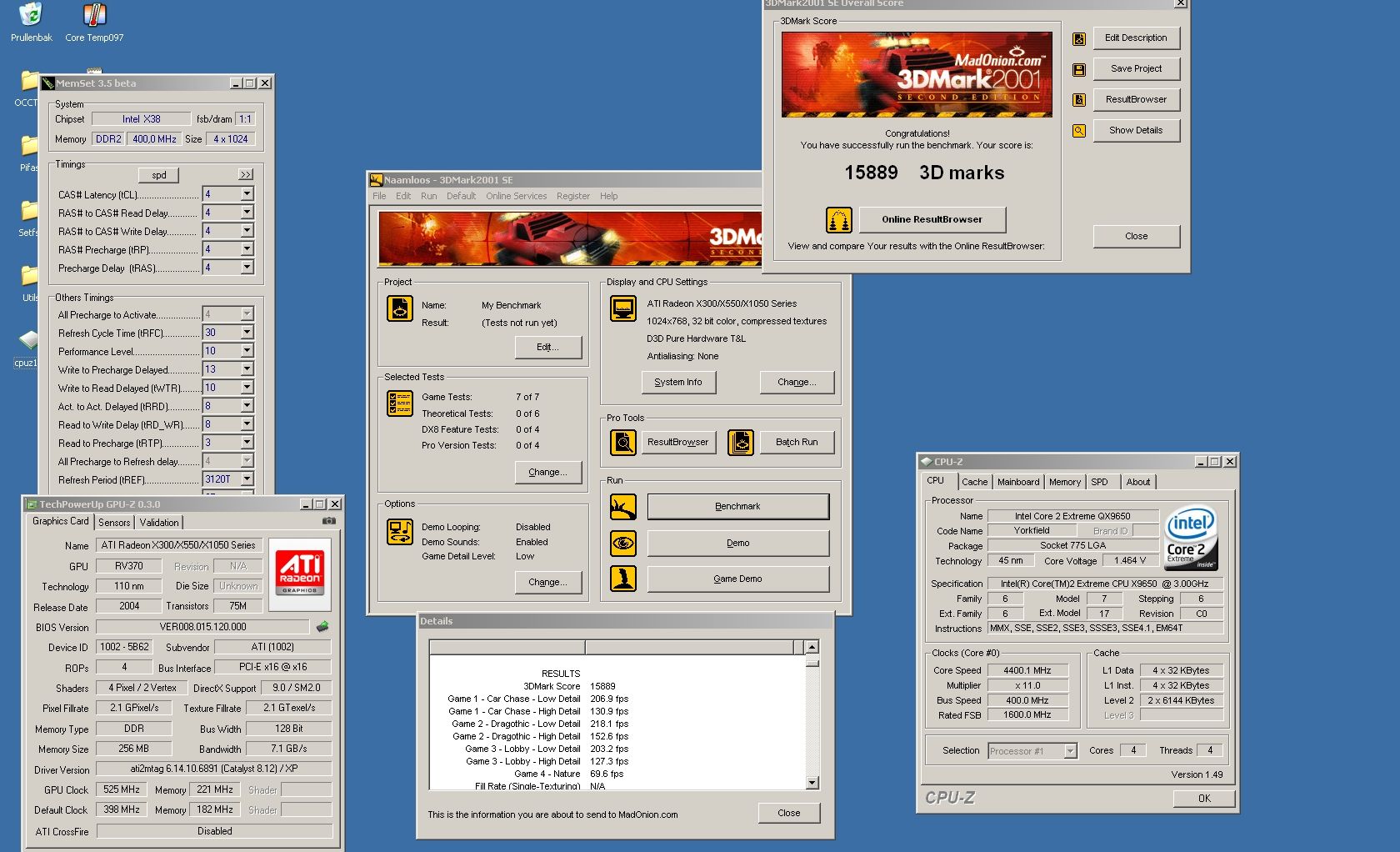Image resolution: width=1400 pixels, height=852 pixels.
Task: Click the Game Demo joystick icon
Action: click(x=623, y=579)
